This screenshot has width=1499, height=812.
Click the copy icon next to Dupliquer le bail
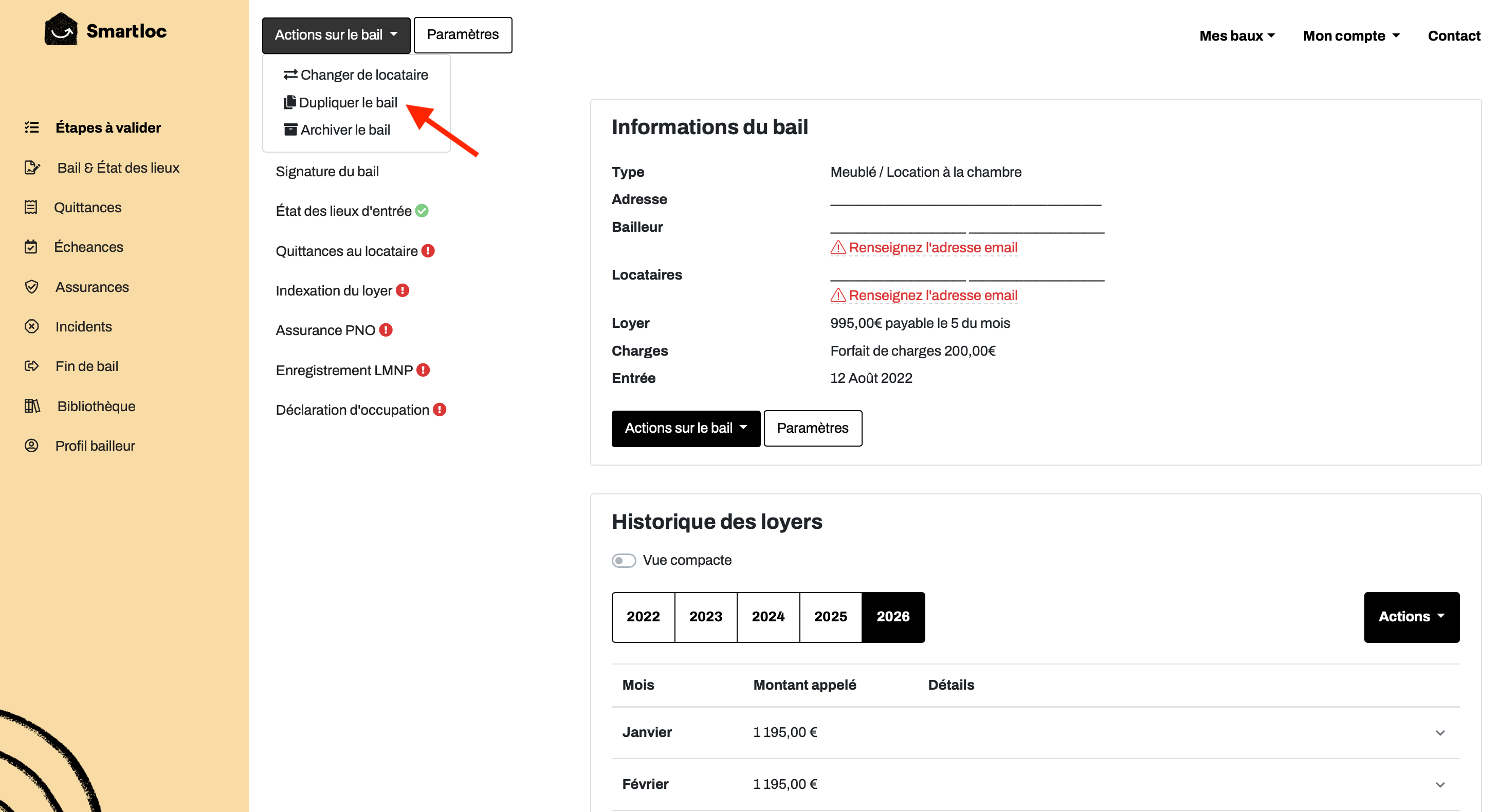point(290,102)
